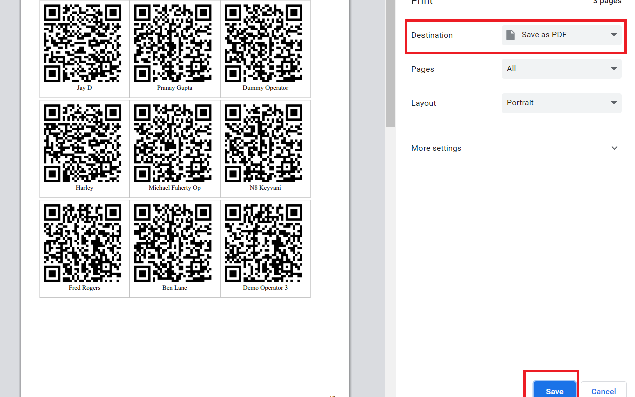Click the preview pane vertical scrollbar
This screenshot has width=635, height=397.
coord(390,65)
